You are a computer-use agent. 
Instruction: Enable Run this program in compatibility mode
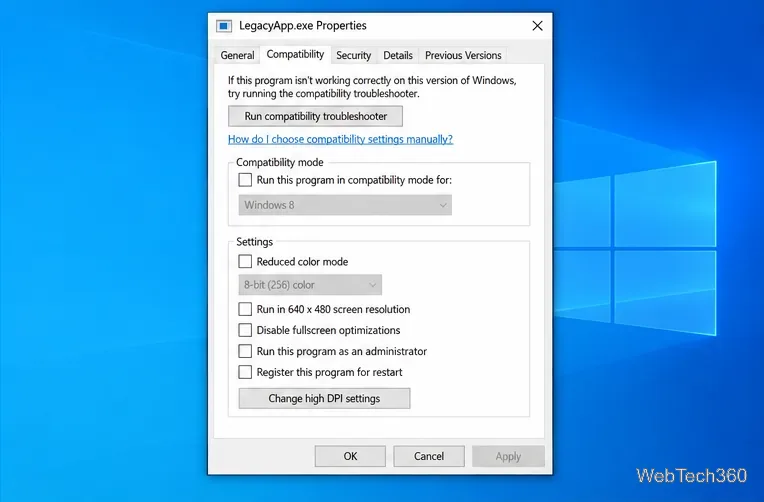tap(245, 180)
